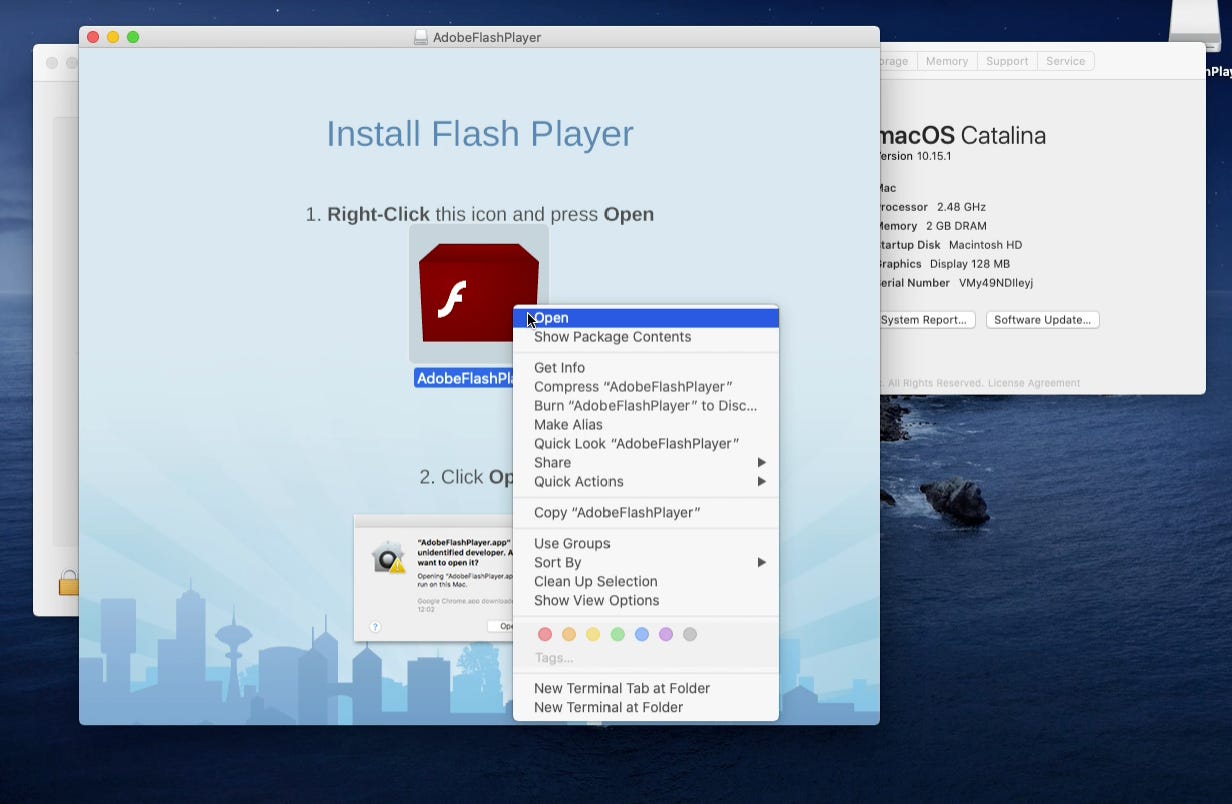
Task: Minimize the AdobeFlashPlayer window
Action: (x=113, y=37)
